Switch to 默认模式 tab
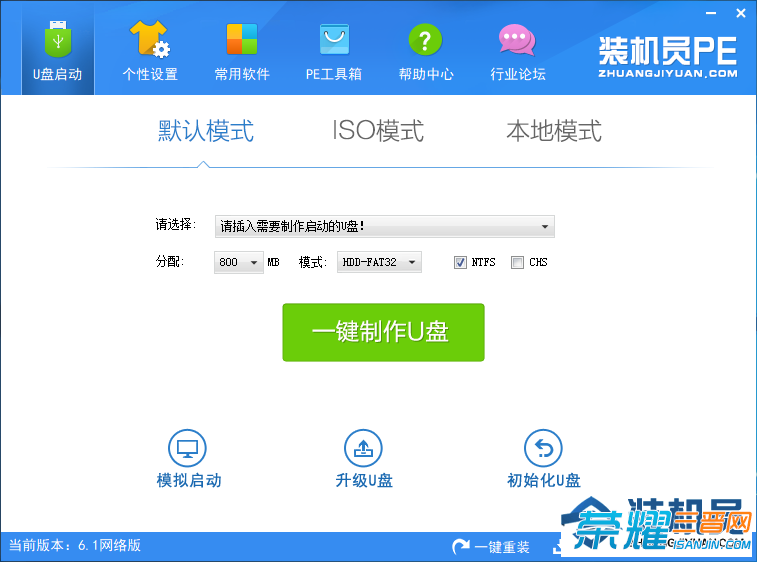 pos(206,131)
